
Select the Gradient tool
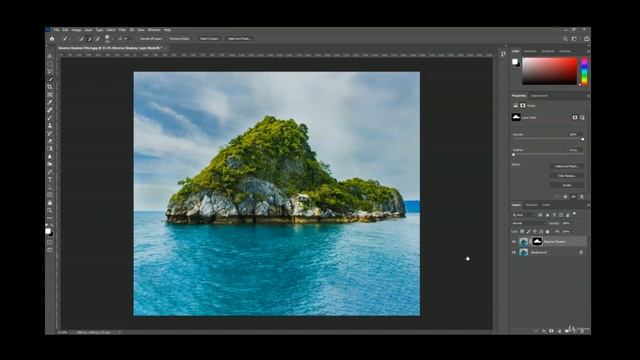coord(51,149)
